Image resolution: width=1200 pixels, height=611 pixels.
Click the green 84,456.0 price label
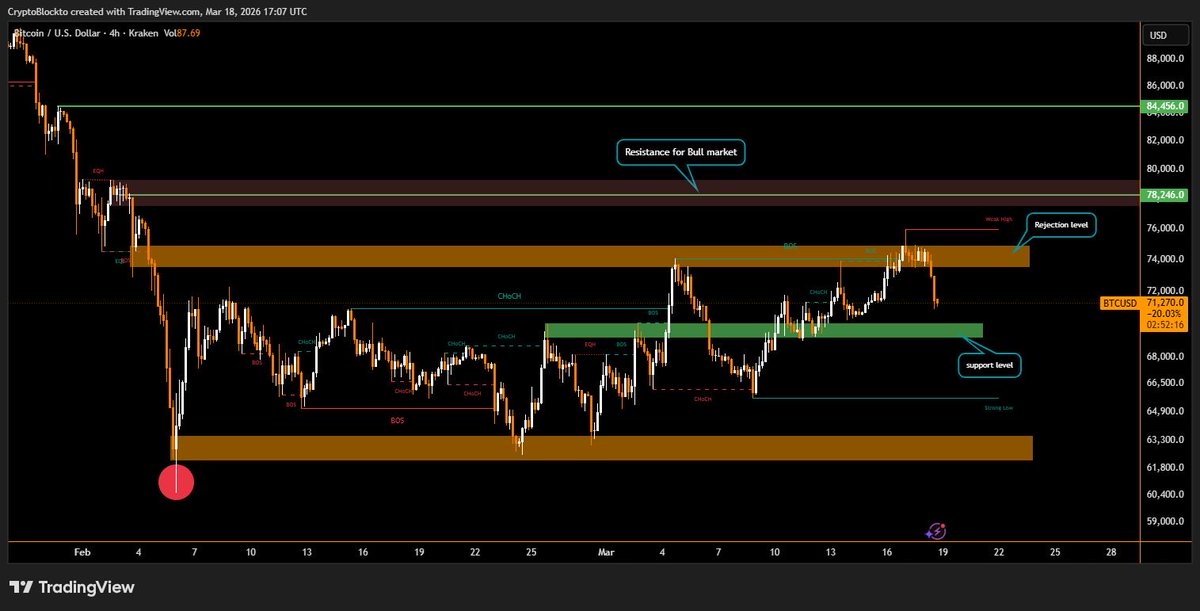coord(1165,106)
